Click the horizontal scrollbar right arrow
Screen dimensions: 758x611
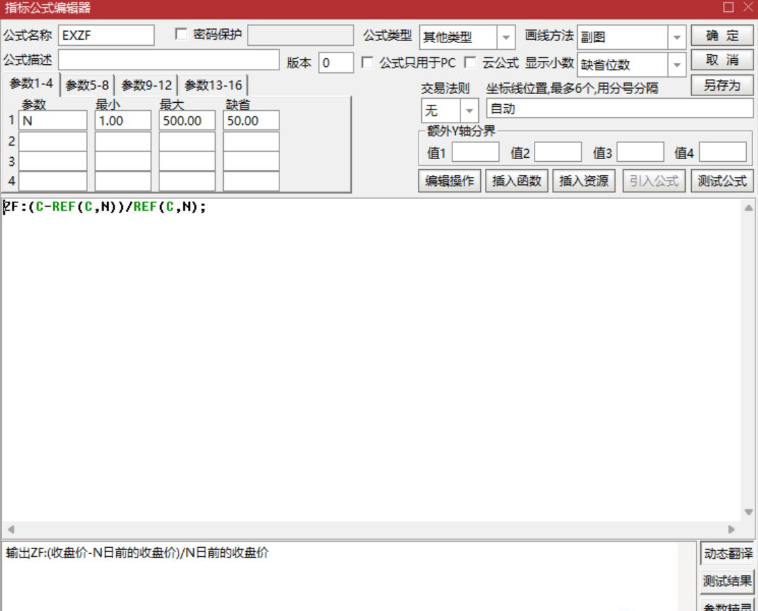(731, 529)
